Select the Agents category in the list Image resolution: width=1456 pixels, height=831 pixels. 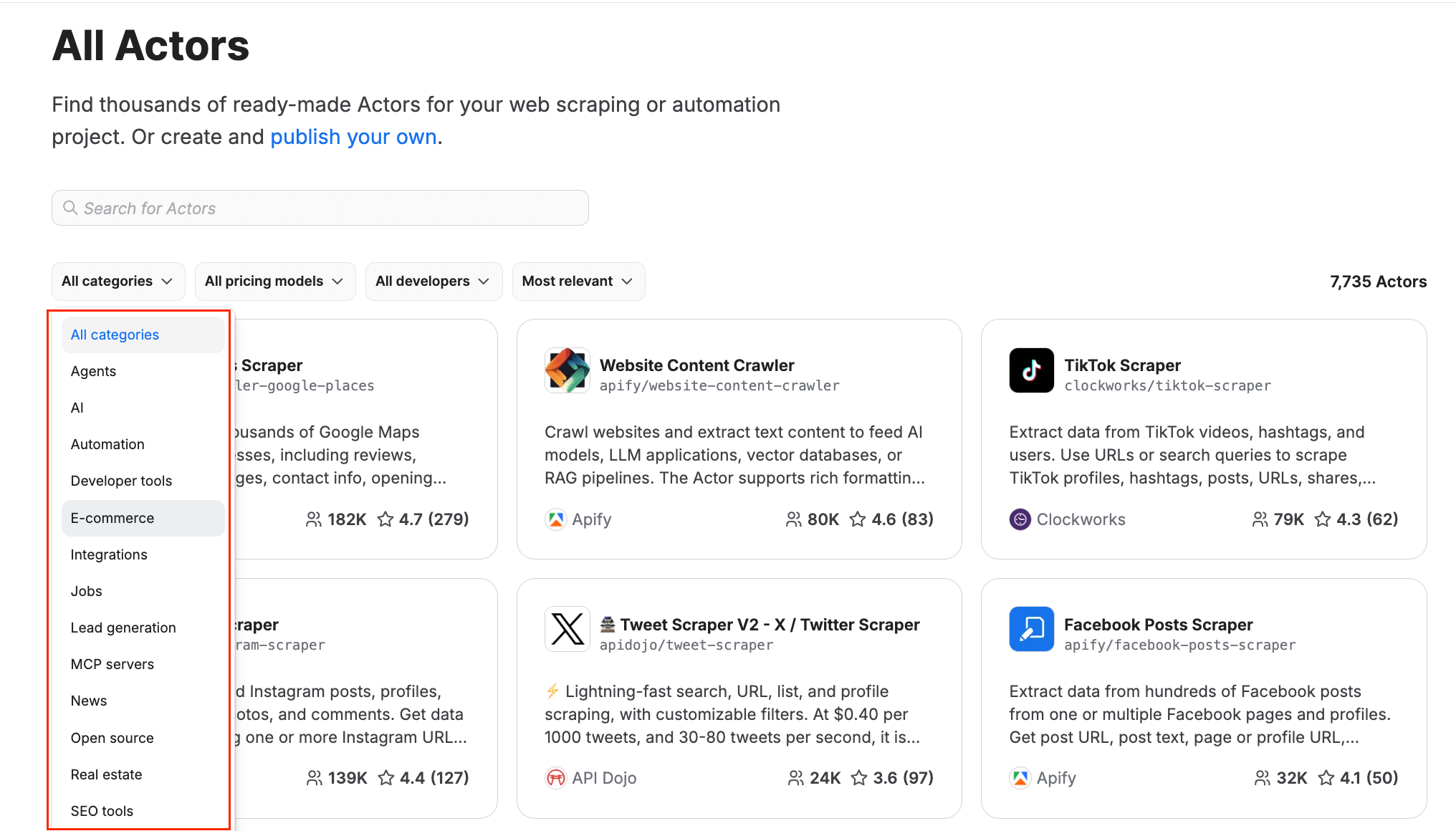[93, 370]
